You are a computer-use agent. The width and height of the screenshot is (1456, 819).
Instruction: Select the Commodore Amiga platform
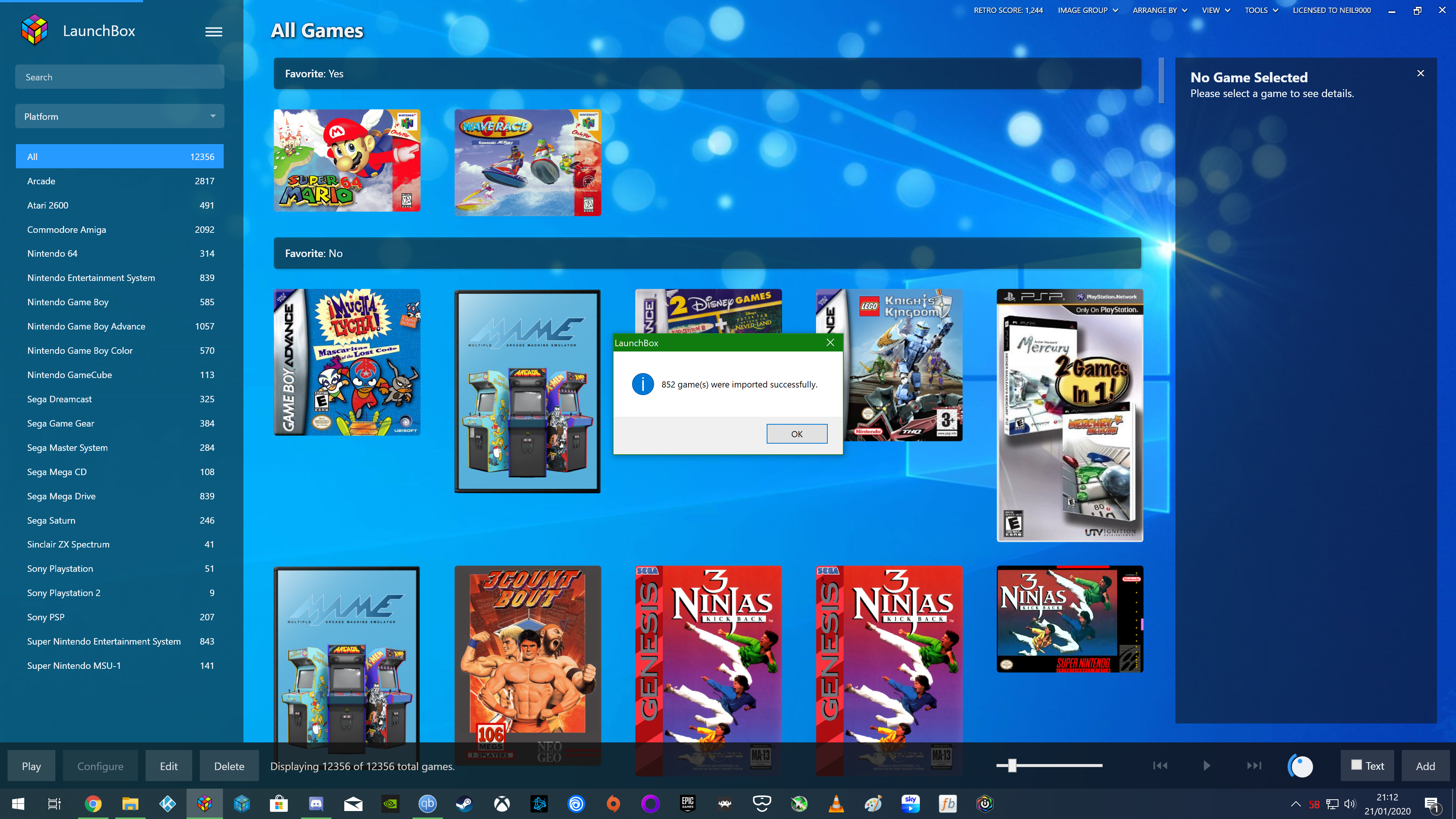[x=119, y=229]
